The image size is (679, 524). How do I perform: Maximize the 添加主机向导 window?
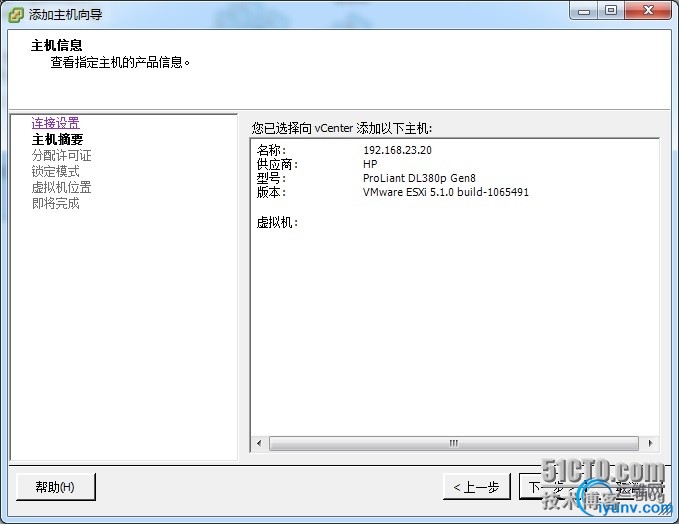(x=611, y=11)
